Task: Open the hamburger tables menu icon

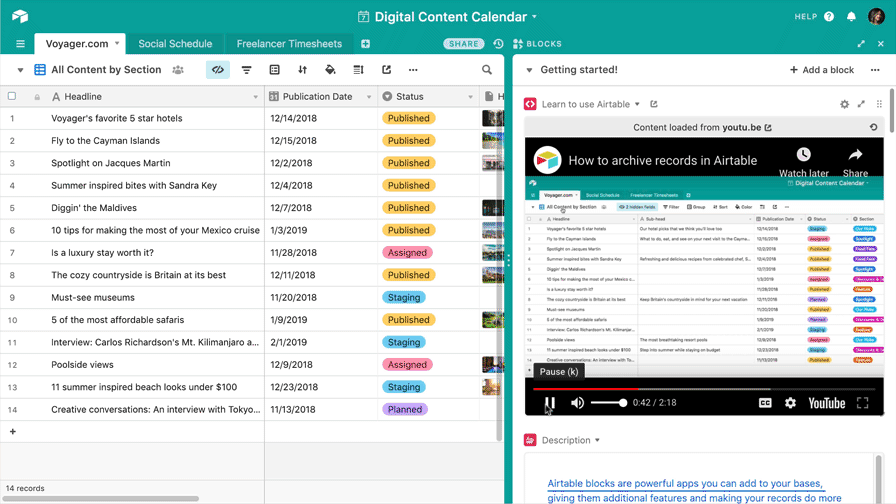Action: (x=21, y=44)
